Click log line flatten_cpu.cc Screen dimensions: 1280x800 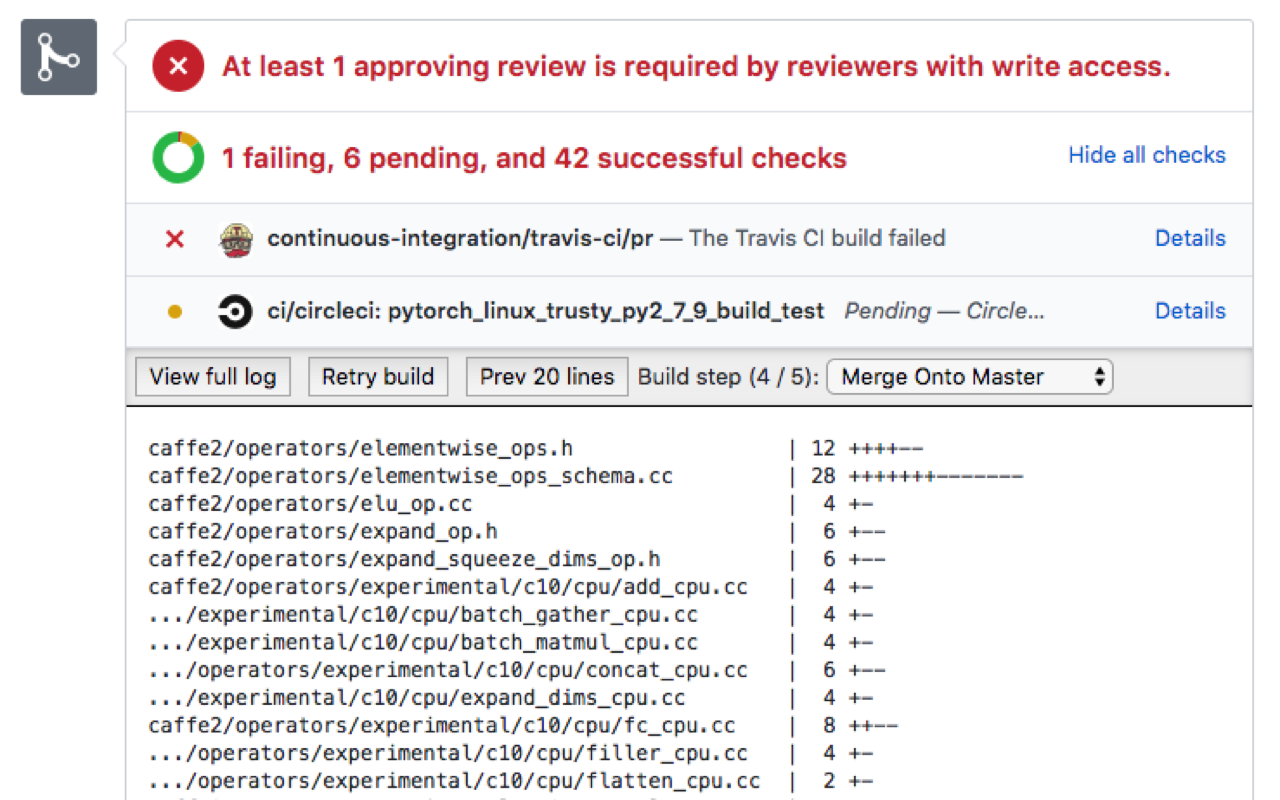click(x=454, y=782)
